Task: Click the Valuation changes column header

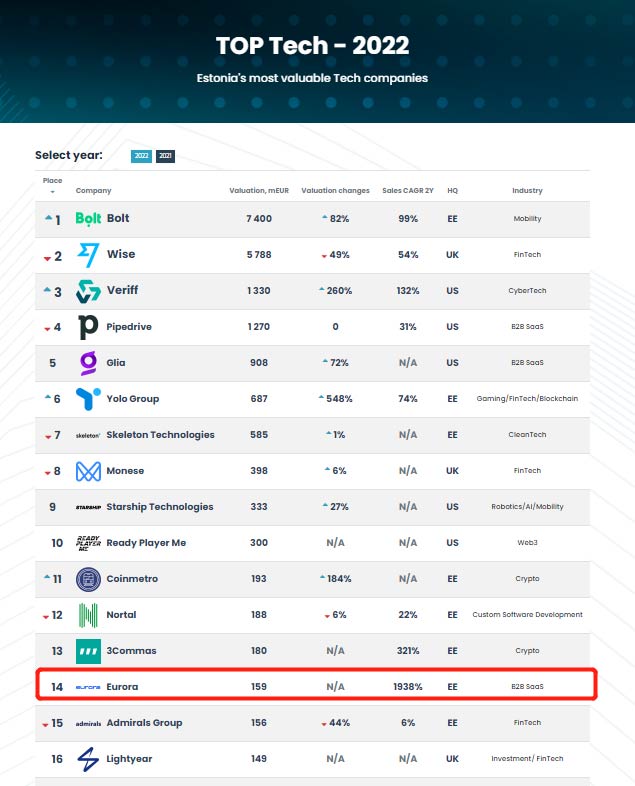Action: coord(335,191)
